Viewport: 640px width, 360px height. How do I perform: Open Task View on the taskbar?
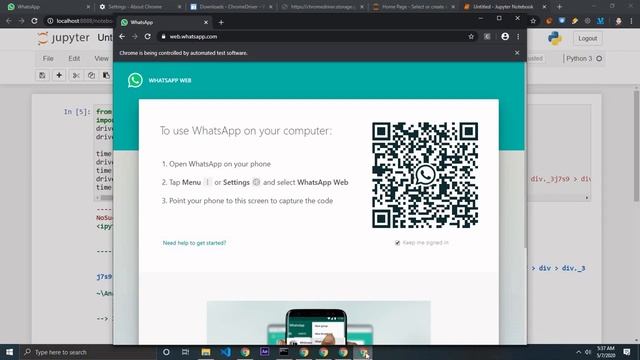185,352
